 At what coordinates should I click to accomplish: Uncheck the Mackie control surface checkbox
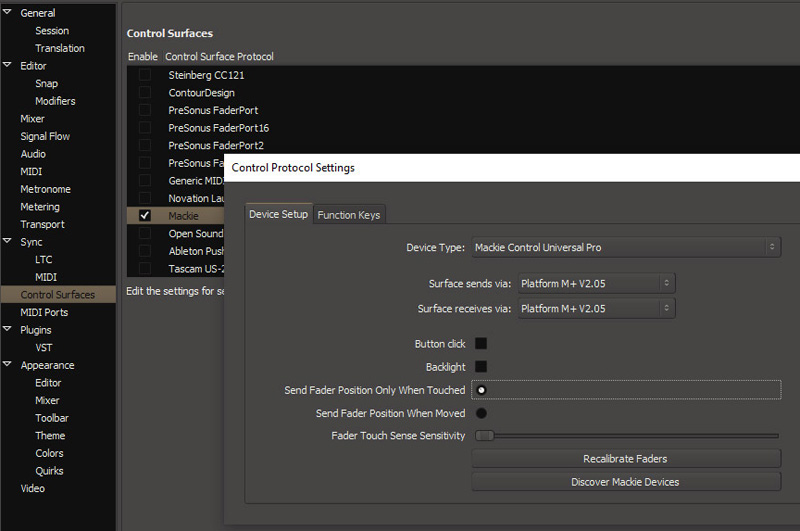click(x=145, y=216)
